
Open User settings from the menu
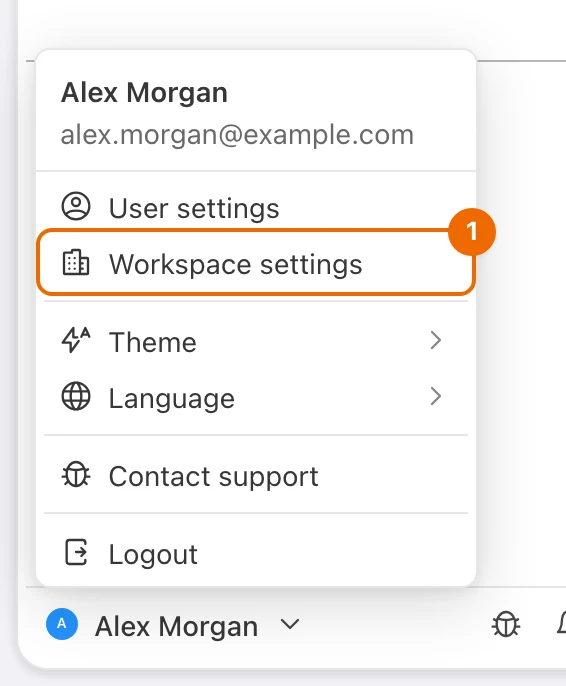(x=256, y=208)
